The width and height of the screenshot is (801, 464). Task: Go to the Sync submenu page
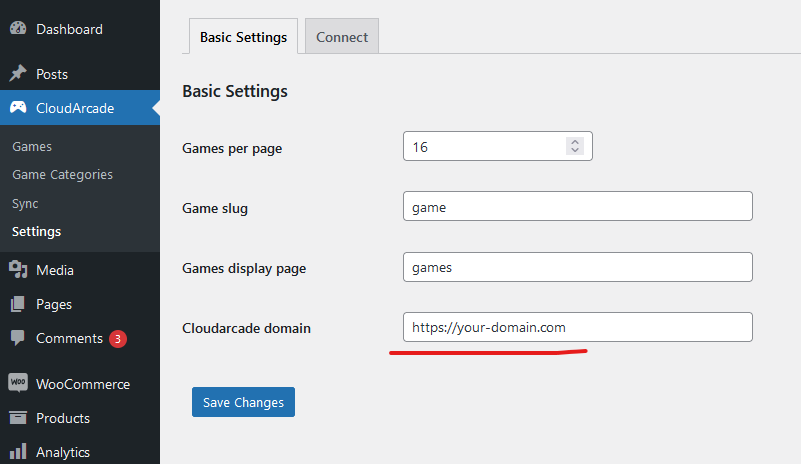click(25, 203)
